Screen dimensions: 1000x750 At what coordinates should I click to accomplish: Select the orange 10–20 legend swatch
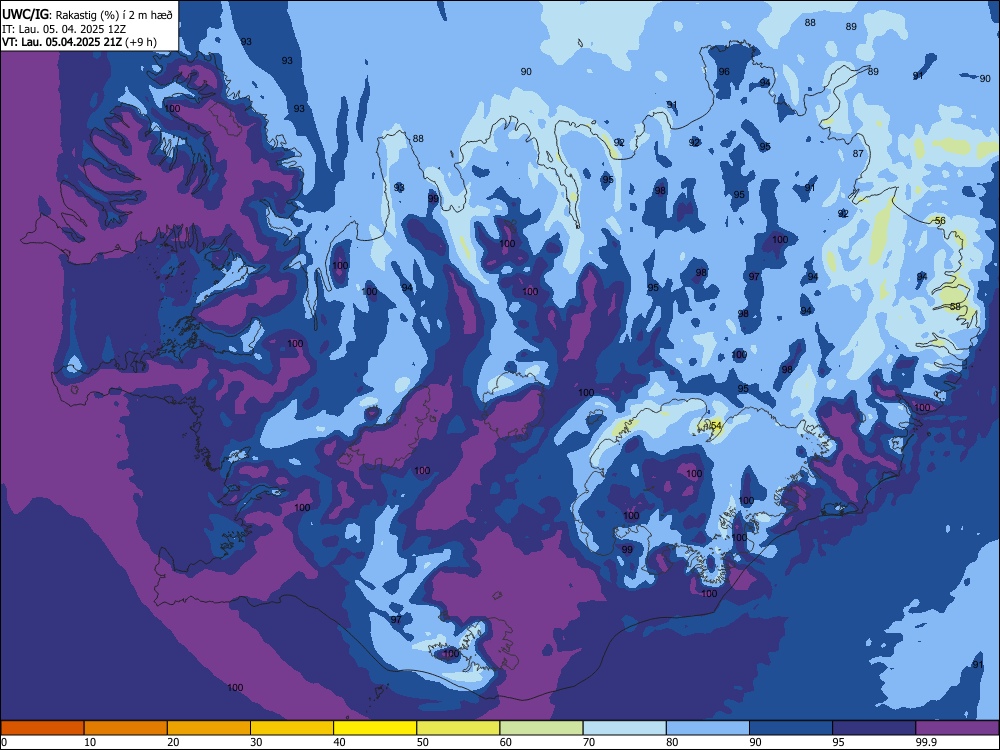[x=126, y=728]
